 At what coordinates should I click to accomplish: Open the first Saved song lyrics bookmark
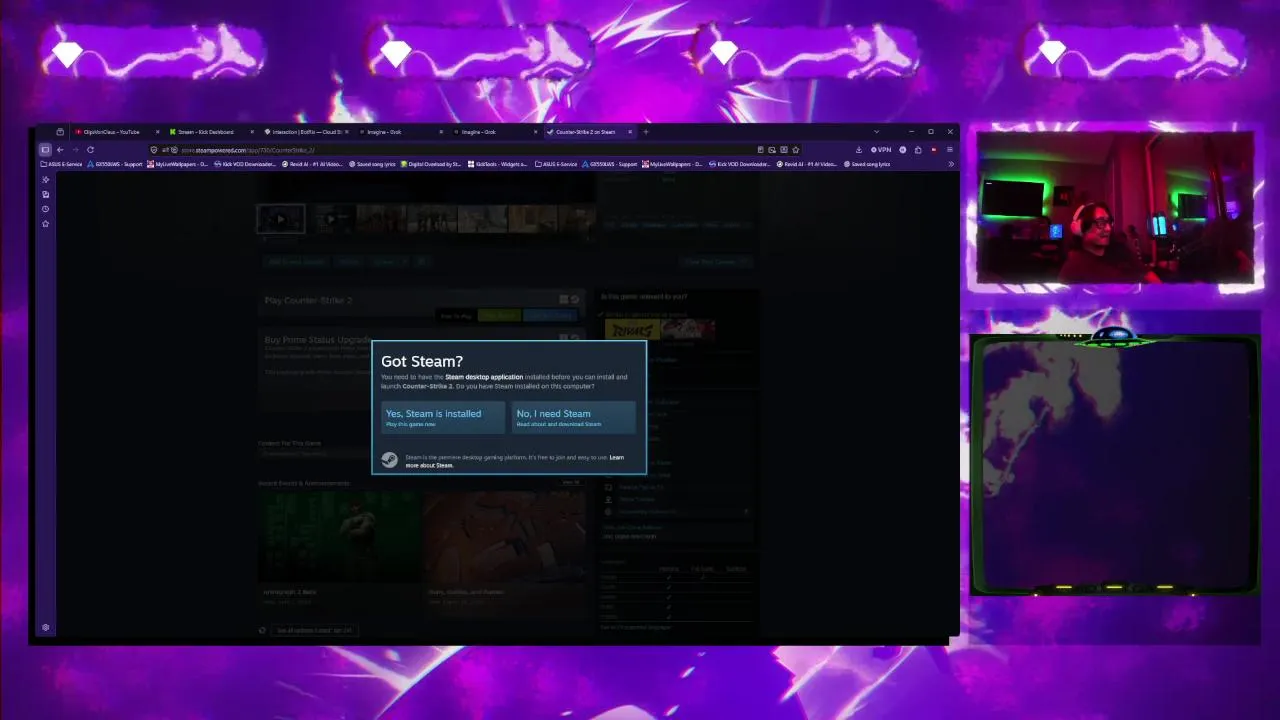click(x=372, y=164)
